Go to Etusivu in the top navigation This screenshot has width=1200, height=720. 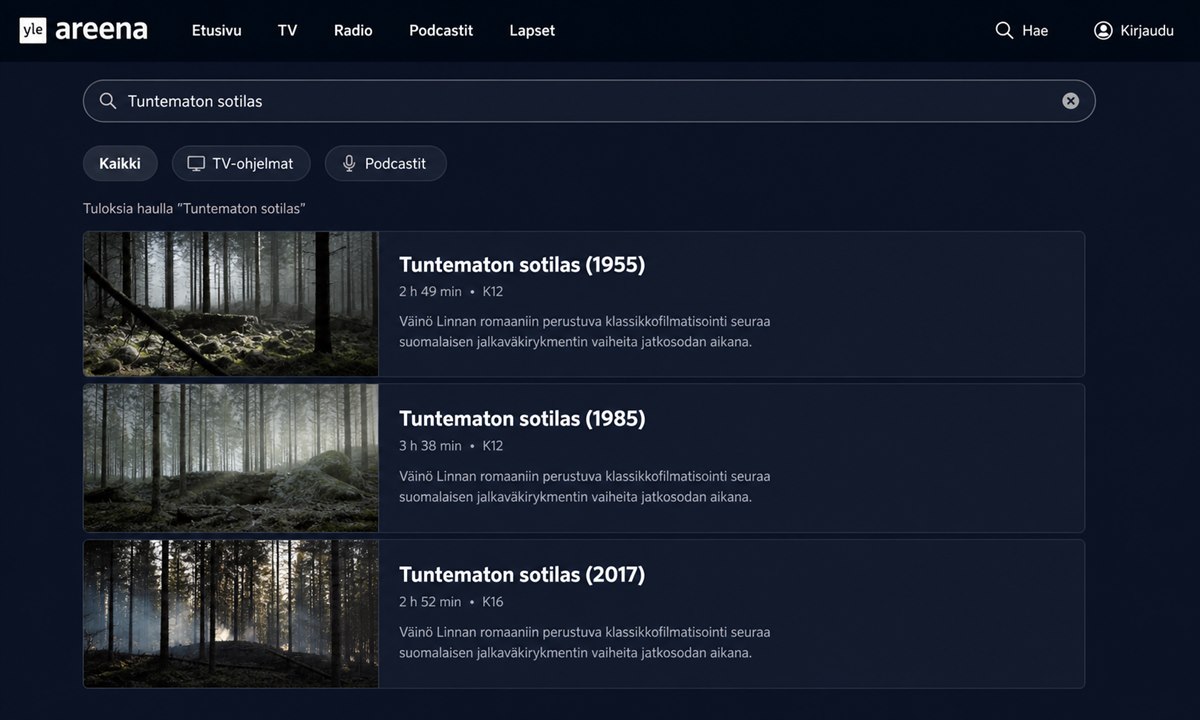(217, 30)
